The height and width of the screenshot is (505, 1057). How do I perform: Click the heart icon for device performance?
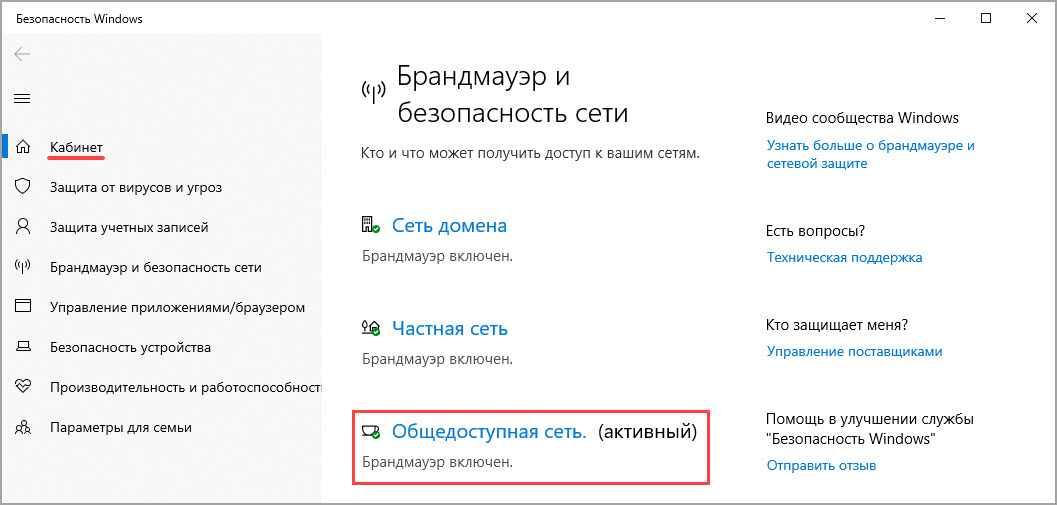(x=23, y=387)
